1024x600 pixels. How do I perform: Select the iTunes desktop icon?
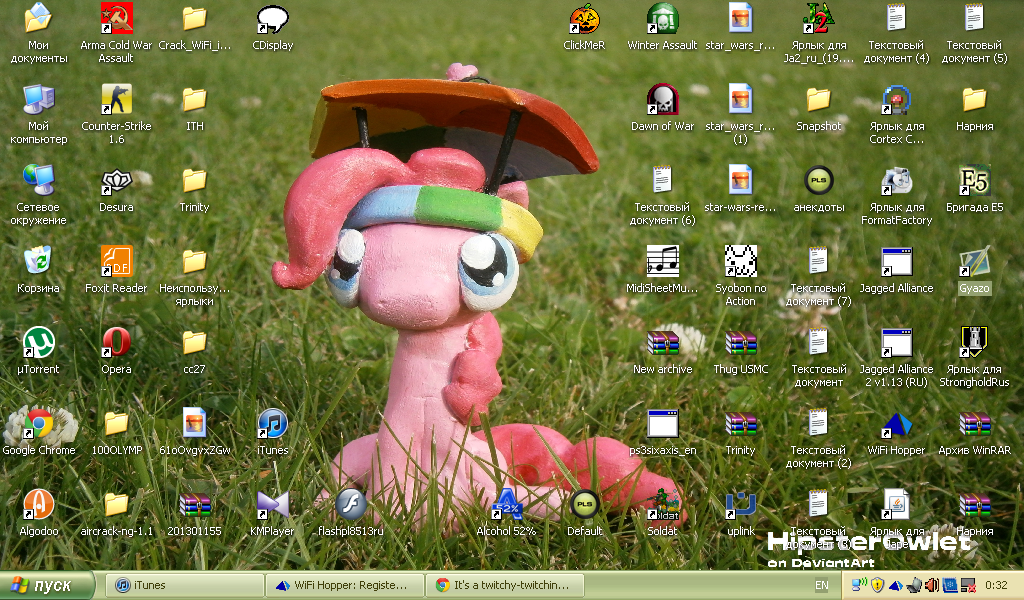pyautogui.click(x=272, y=423)
